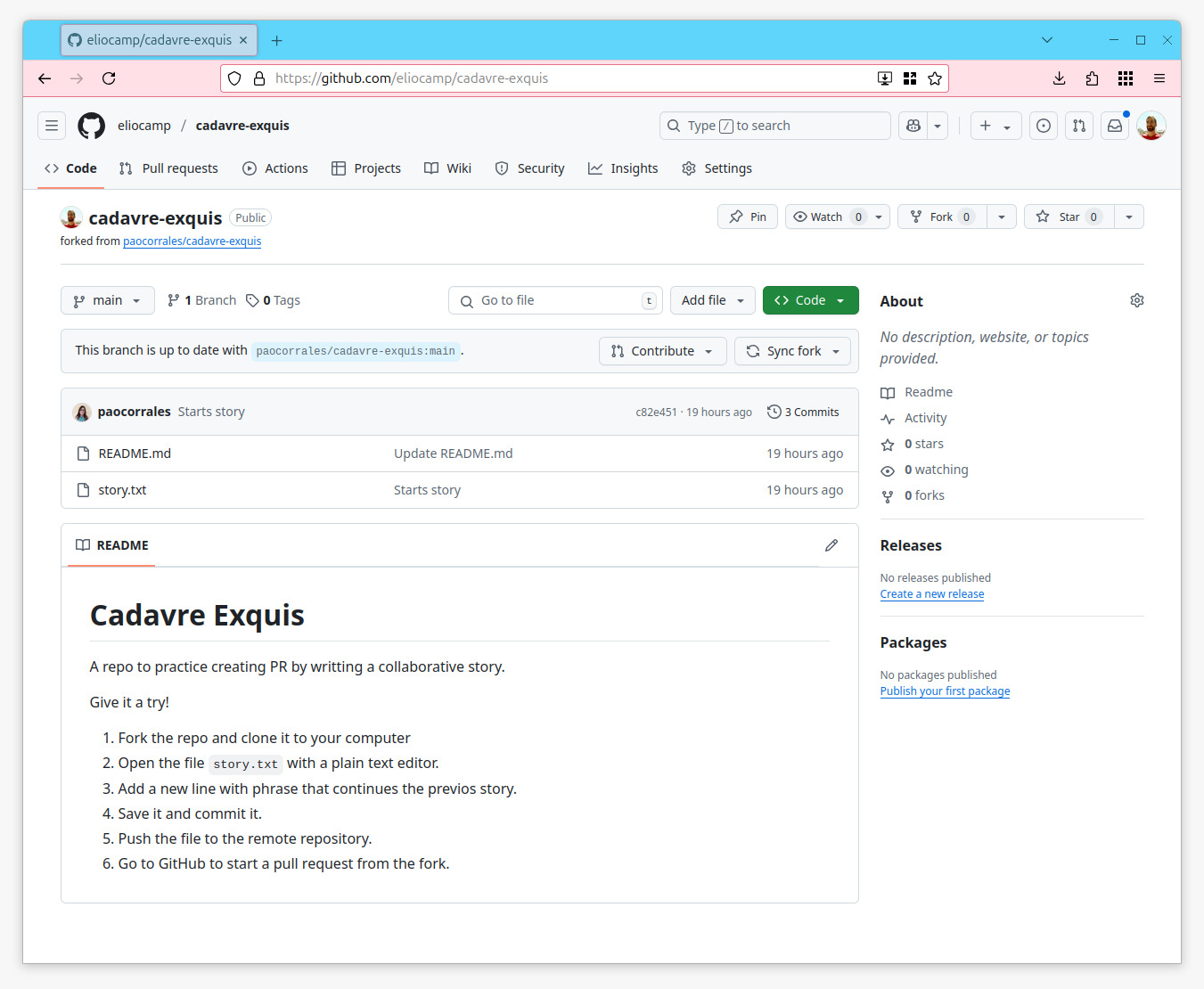Open the Pull requests icon in header
This screenshot has height=989, width=1204.
click(x=1079, y=126)
